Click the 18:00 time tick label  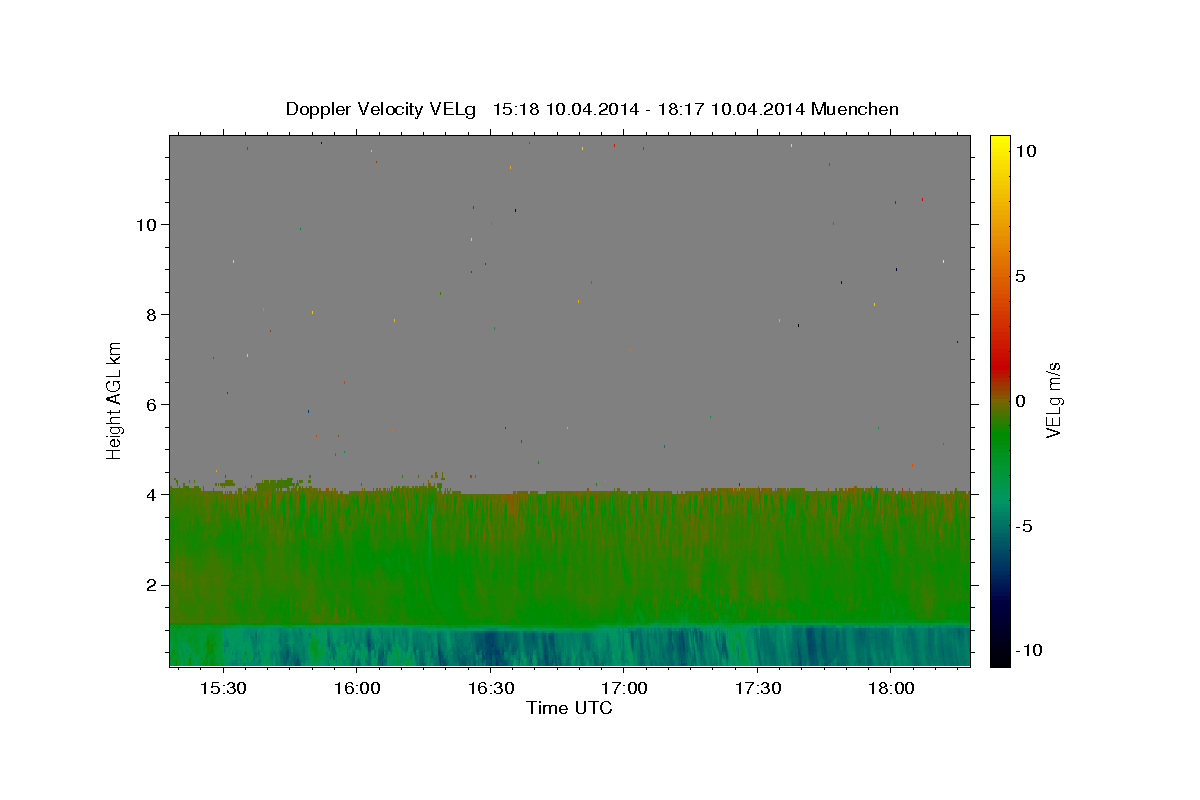pyautogui.click(x=890, y=689)
